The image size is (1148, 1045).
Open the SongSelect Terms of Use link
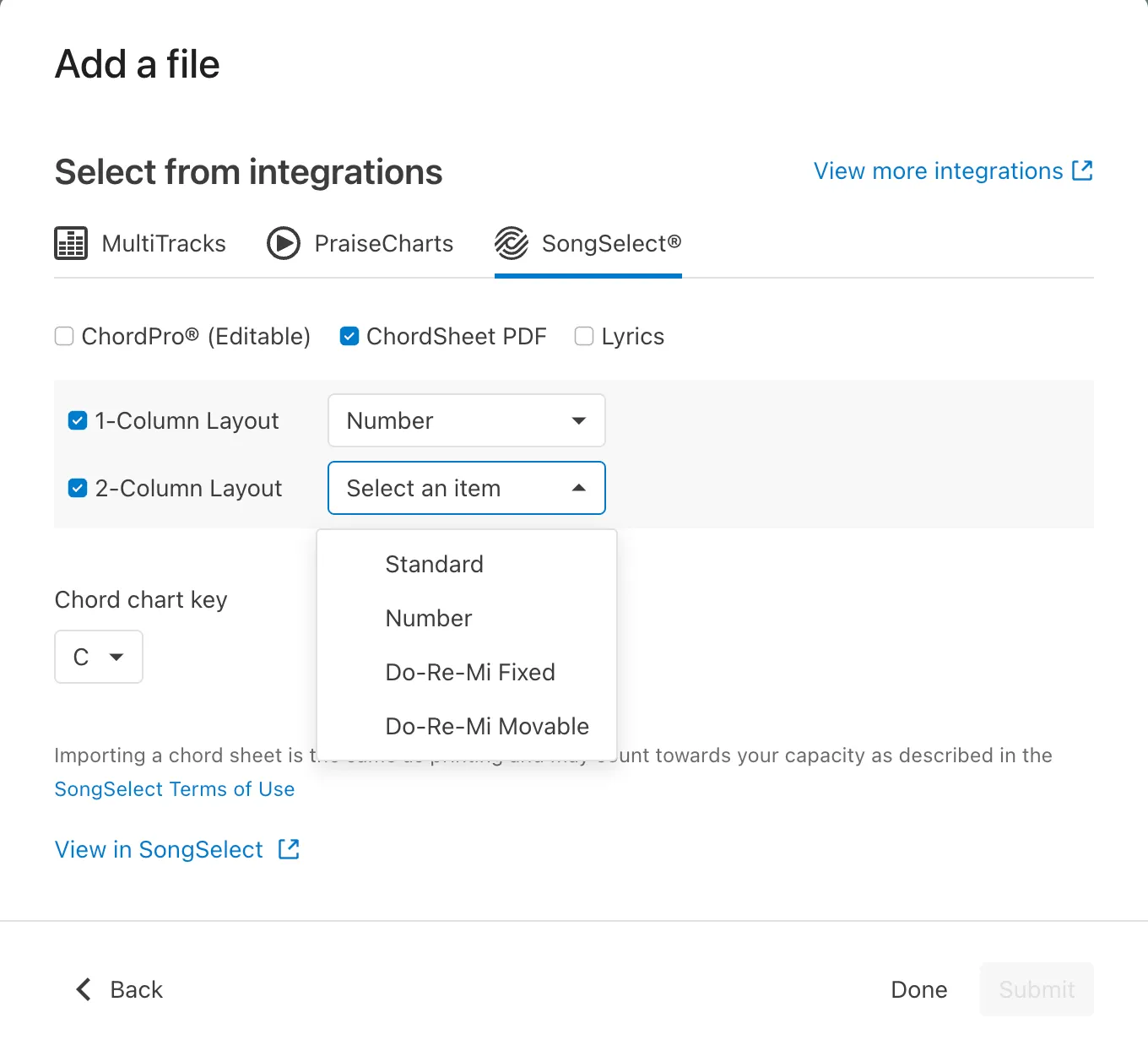click(175, 789)
